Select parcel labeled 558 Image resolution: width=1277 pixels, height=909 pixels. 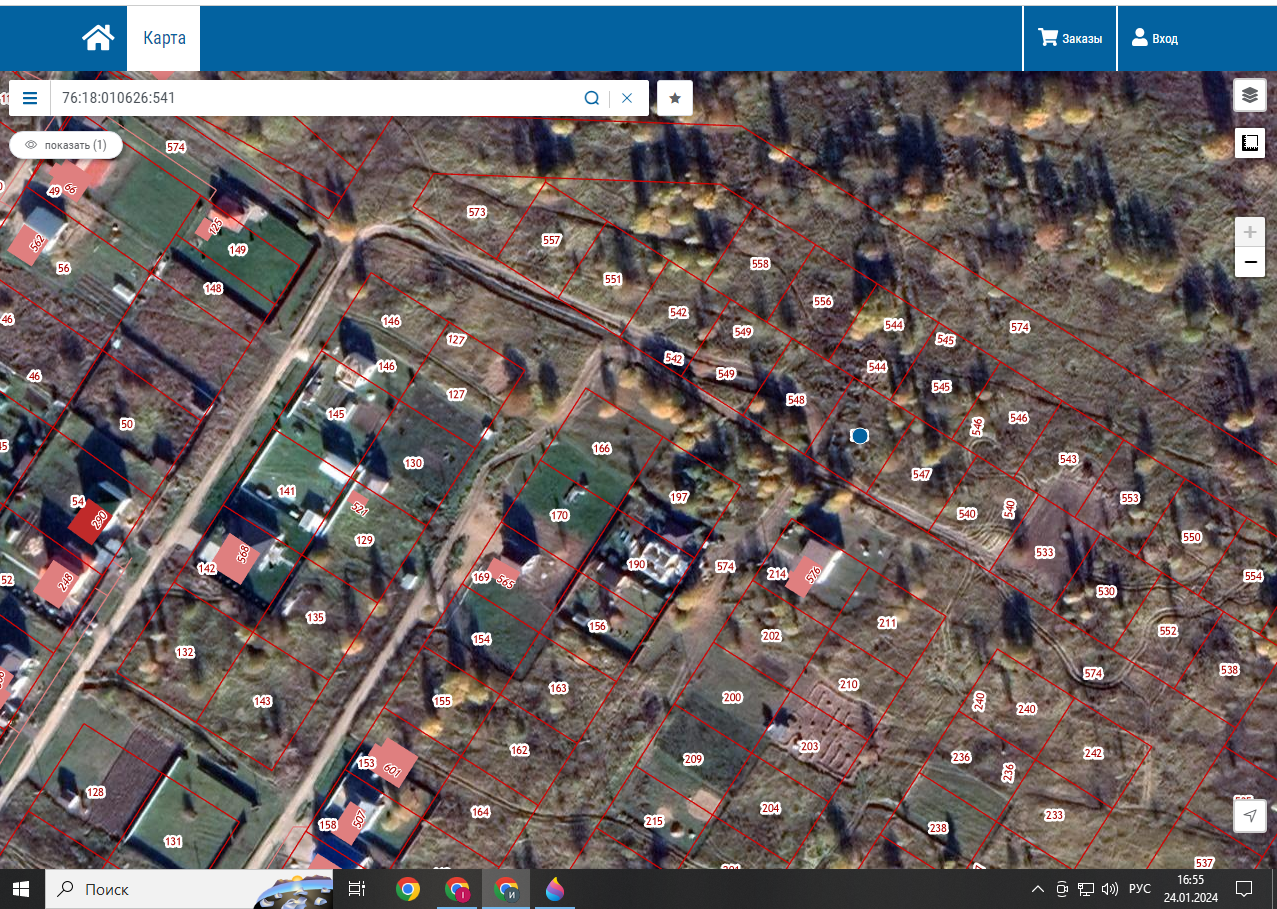760,264
